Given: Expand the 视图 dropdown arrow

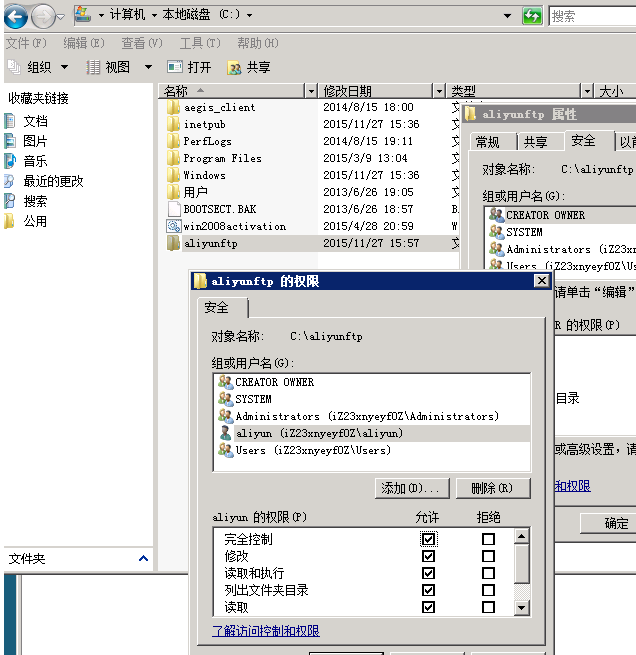Looking at the screenshot, I should 147,67.
